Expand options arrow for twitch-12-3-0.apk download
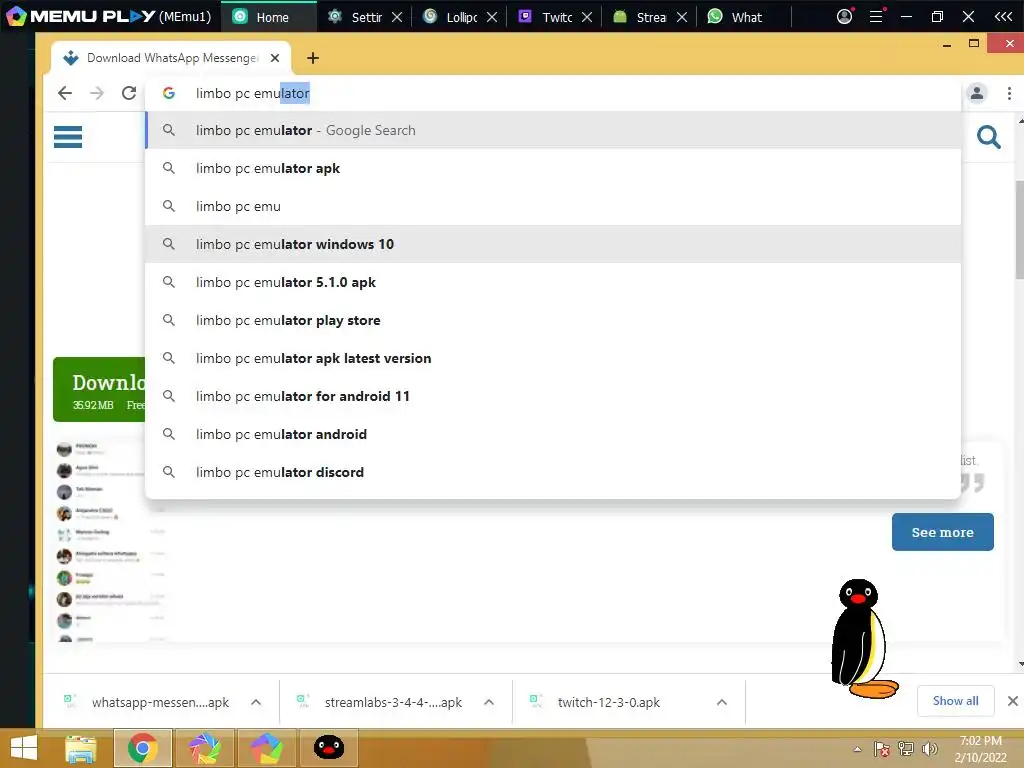This screenshot has width=1024, height=768. coord(722,702)
